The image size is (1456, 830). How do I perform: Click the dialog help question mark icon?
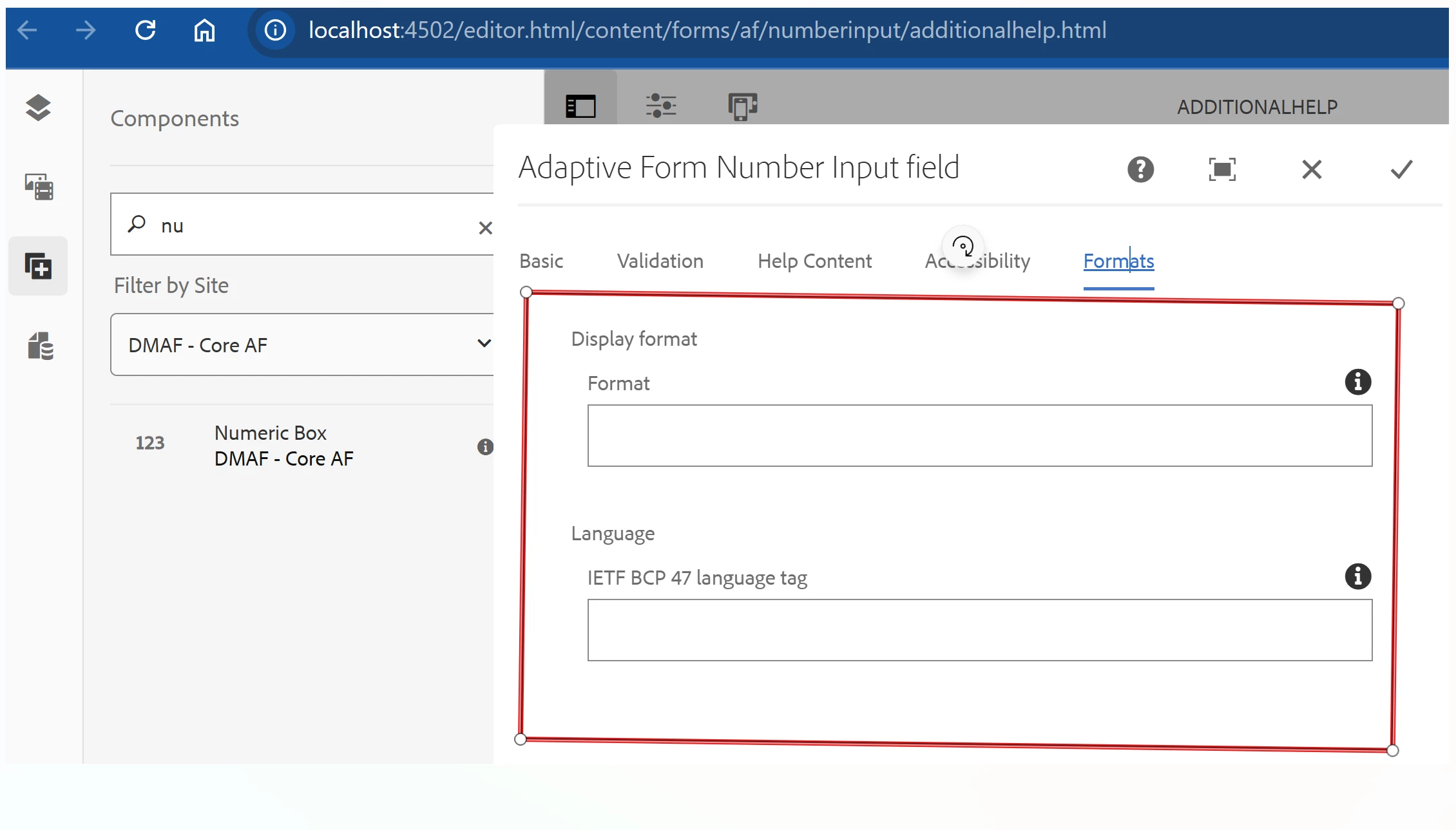tap(1140, 169)
